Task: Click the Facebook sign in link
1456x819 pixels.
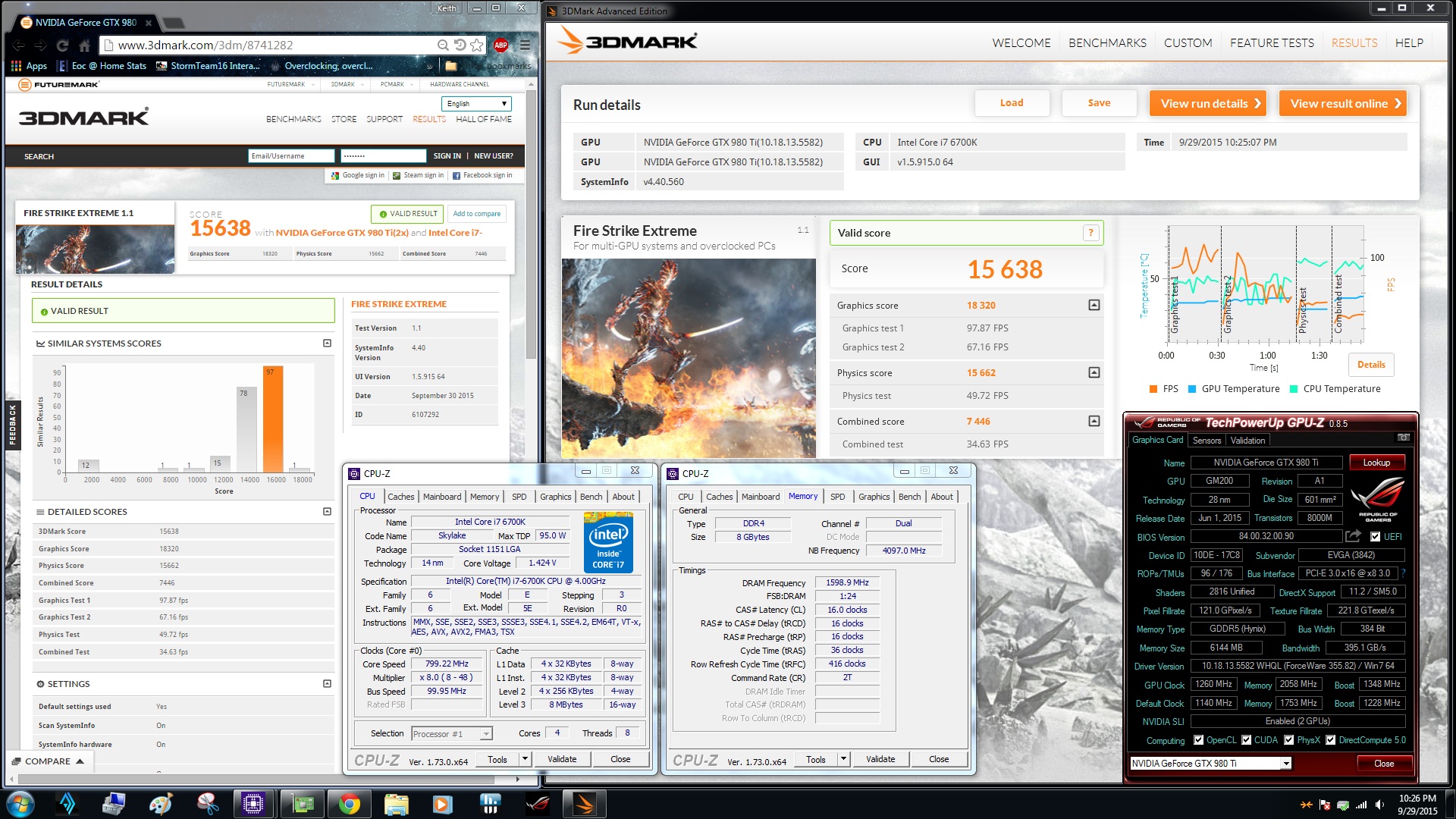Action: coord(482,175)
